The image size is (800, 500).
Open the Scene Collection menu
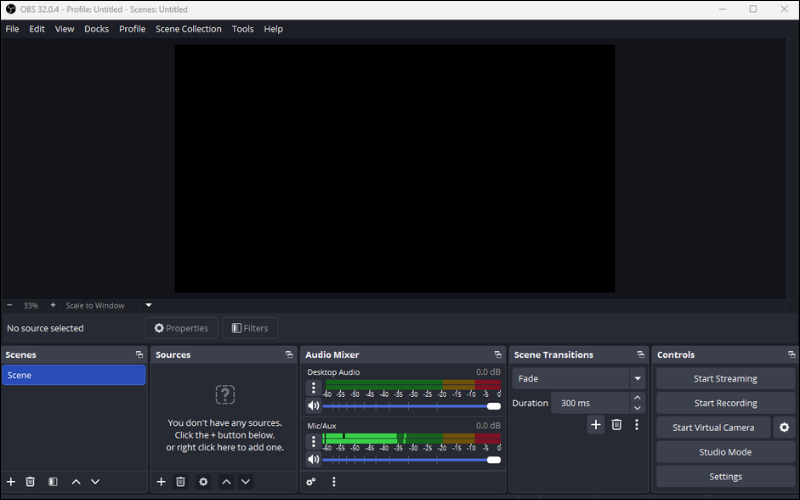click(x=188, y=29)
